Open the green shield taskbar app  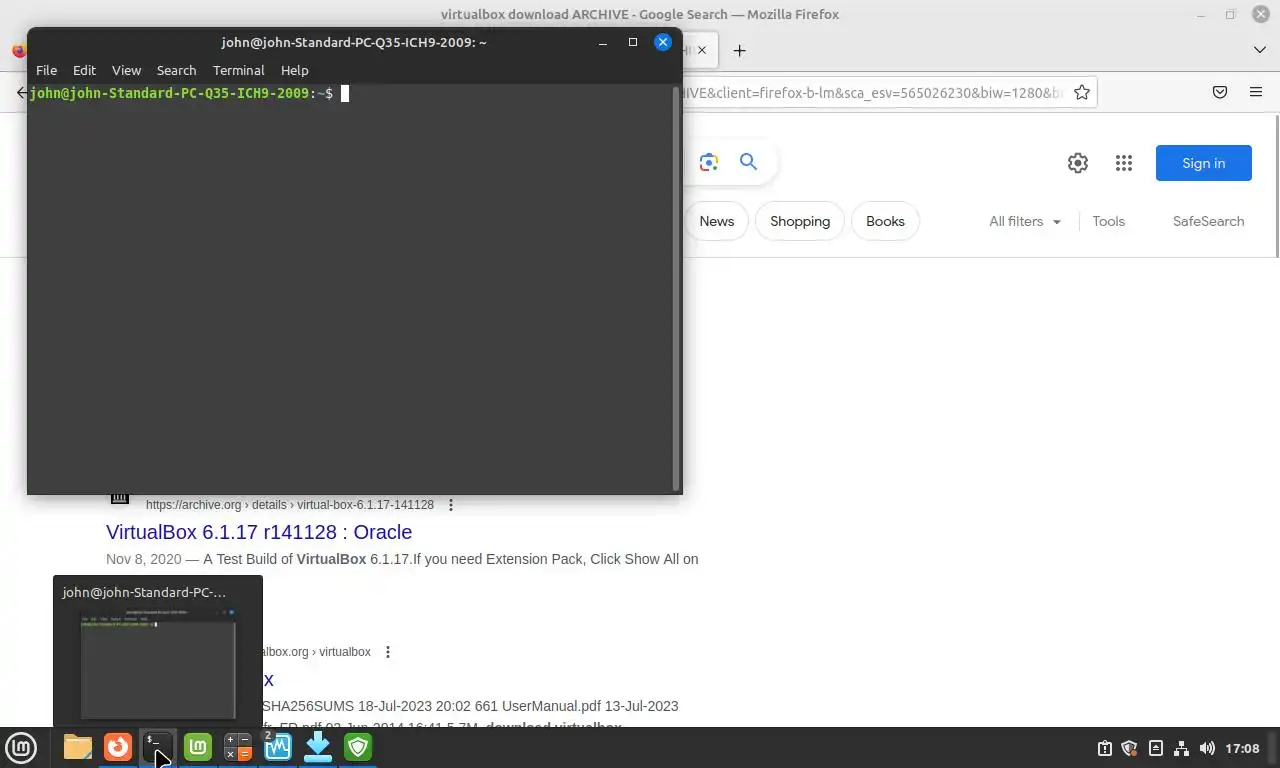(358, 747)
